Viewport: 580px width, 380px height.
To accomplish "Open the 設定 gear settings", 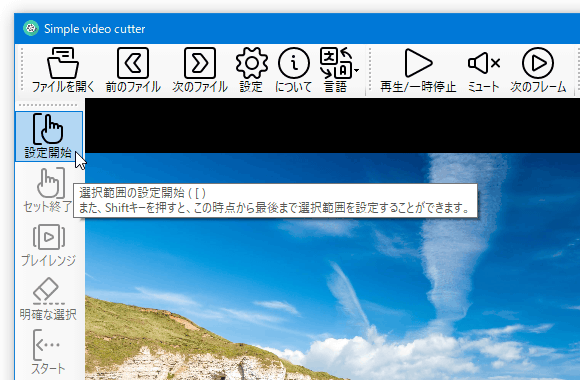I will tap(251, 70).
